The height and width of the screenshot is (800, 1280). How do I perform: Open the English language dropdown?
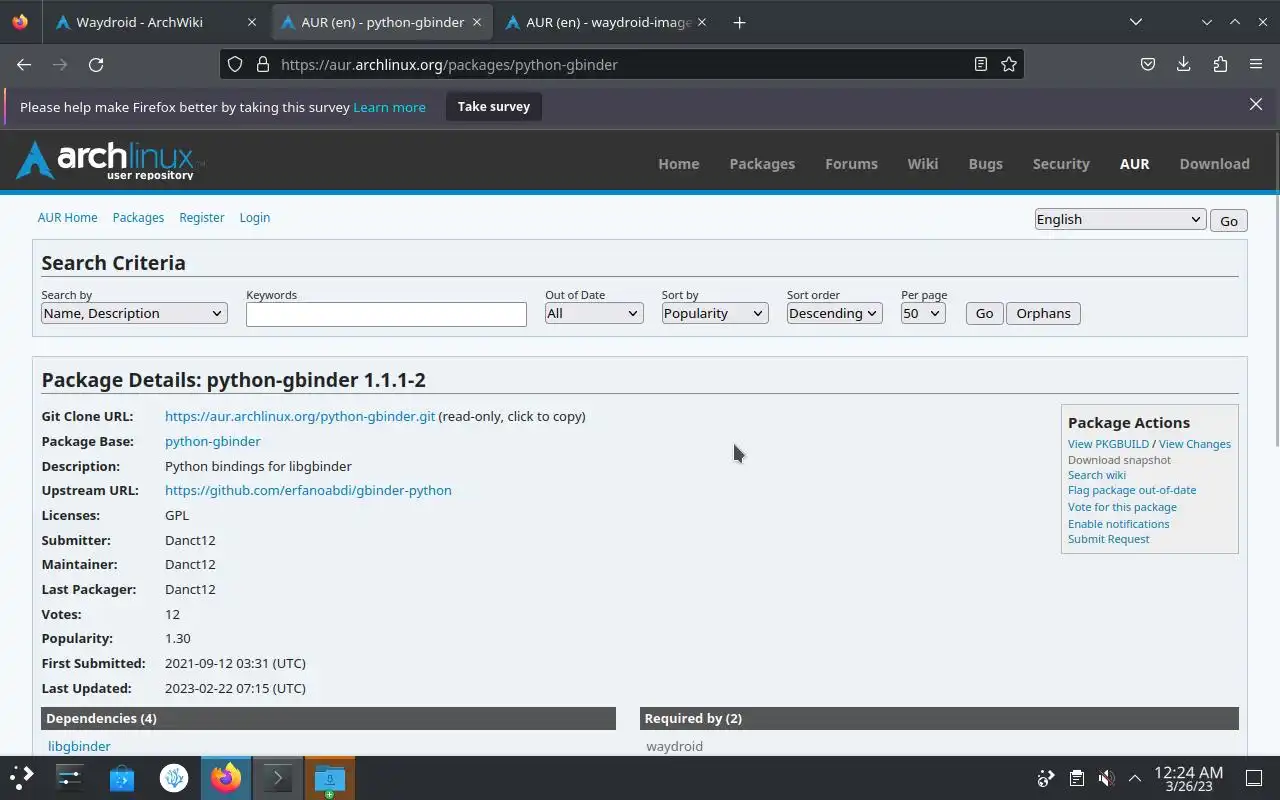(x=1119, y=220)
